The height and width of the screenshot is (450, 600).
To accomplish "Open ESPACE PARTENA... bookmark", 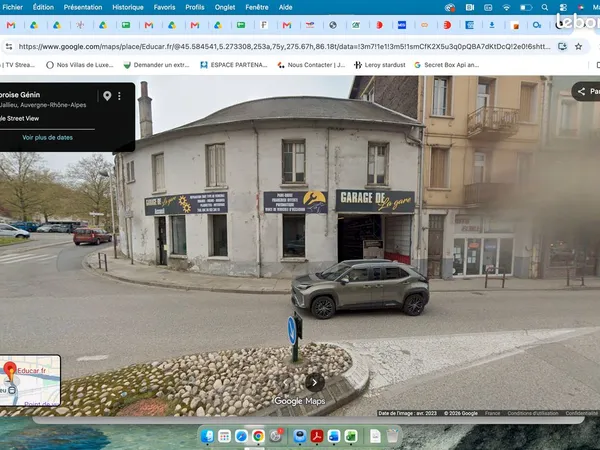I will [234, 65].
